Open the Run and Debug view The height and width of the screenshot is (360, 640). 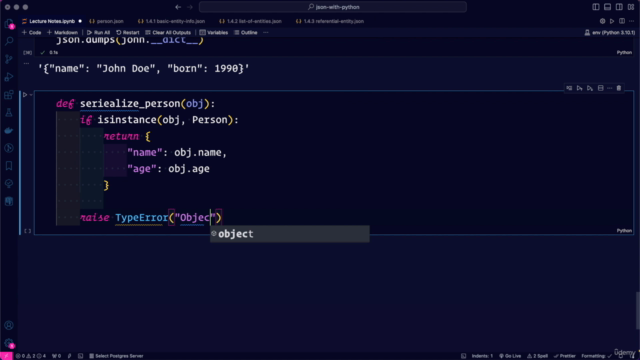[9, 77]
